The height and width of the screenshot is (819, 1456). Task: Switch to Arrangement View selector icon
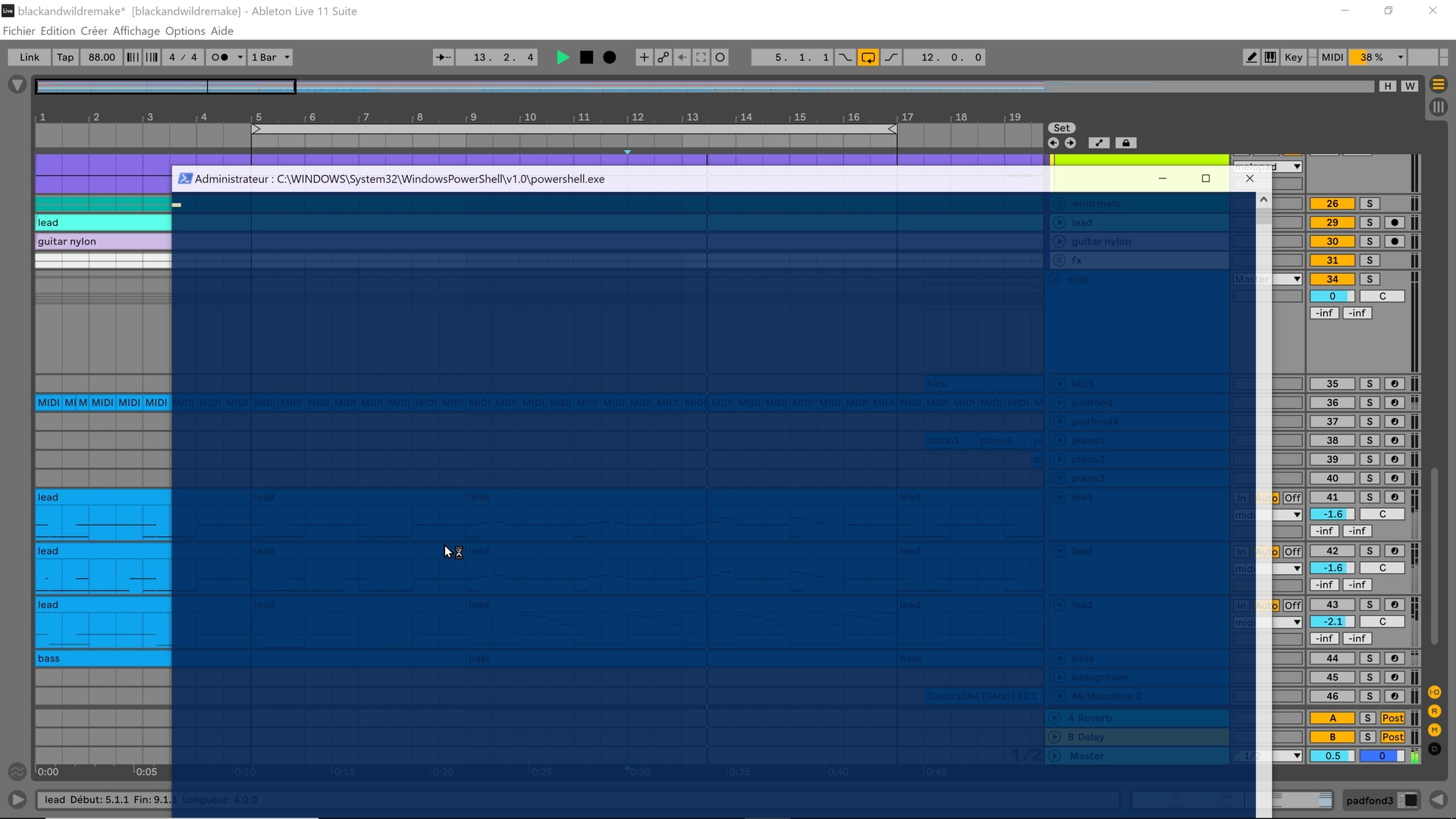click(x=1439, y=84)
